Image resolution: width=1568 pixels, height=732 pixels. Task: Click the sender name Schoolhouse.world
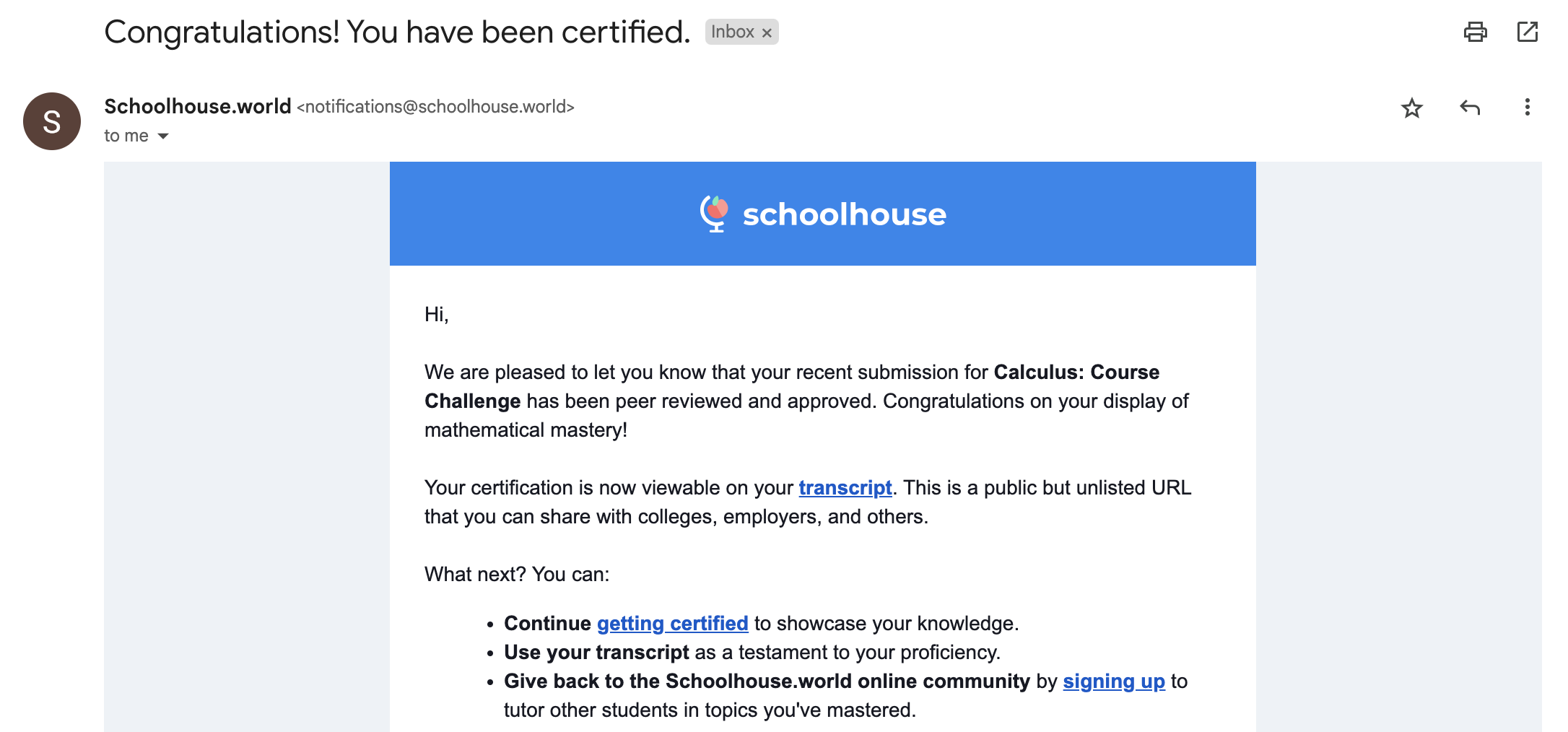pos(197,107)
